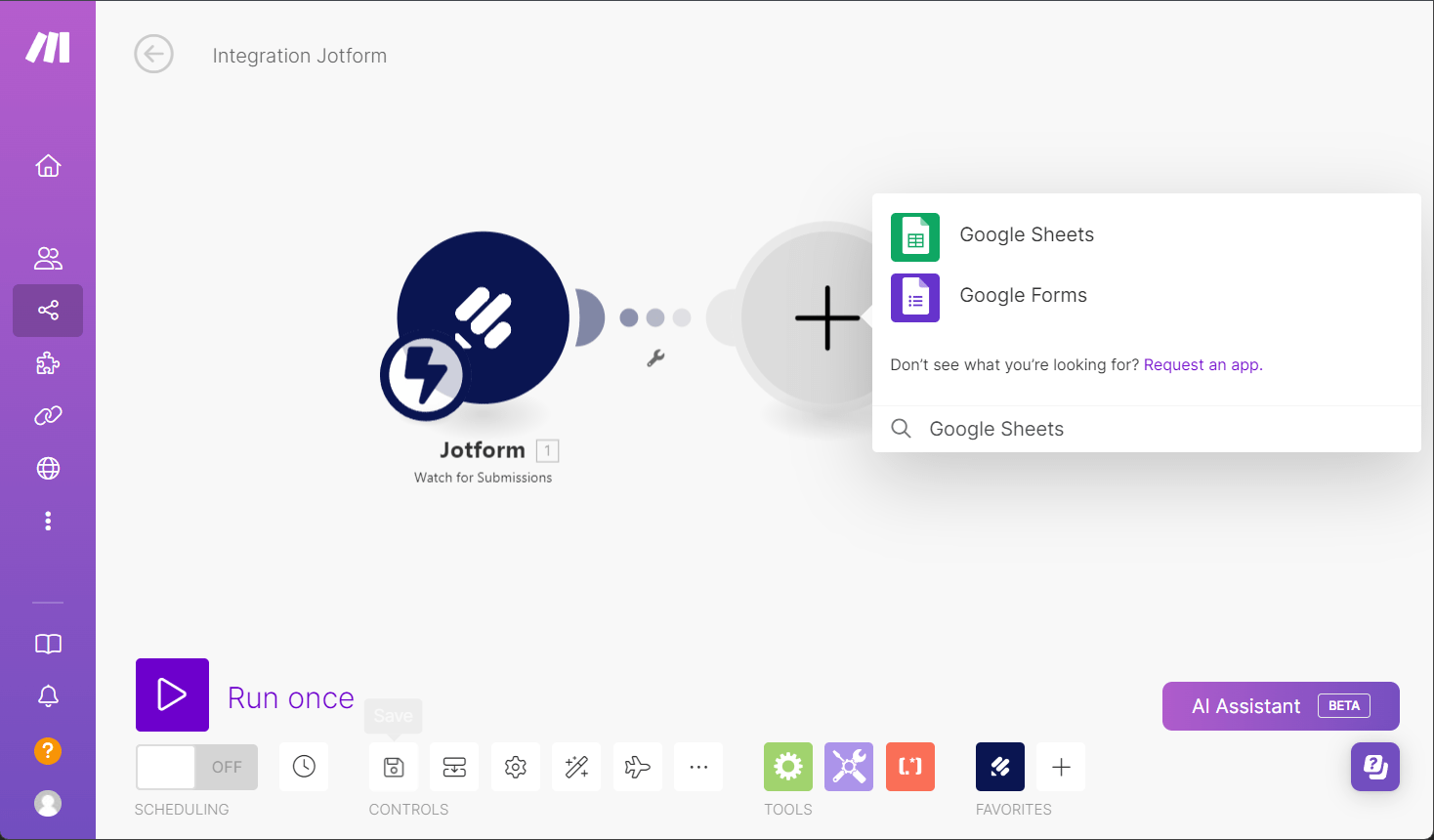The width and height of the screenshot is (1434, 840).
Task: Click the Request an app link
Action: click(1202, 364)
